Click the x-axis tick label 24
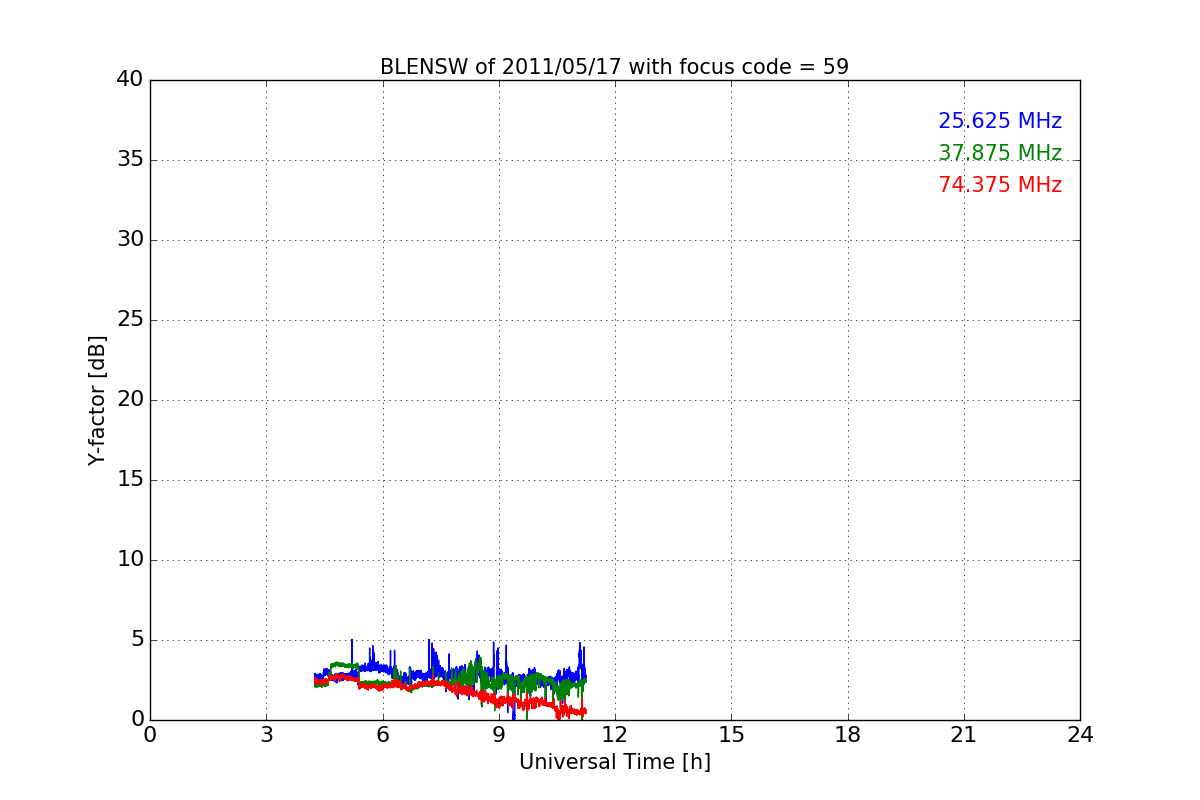 (x=1080, y=735)
